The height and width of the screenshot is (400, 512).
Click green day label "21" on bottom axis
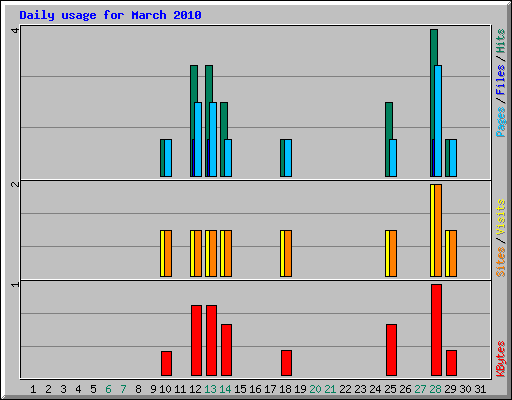click(330, 389)
